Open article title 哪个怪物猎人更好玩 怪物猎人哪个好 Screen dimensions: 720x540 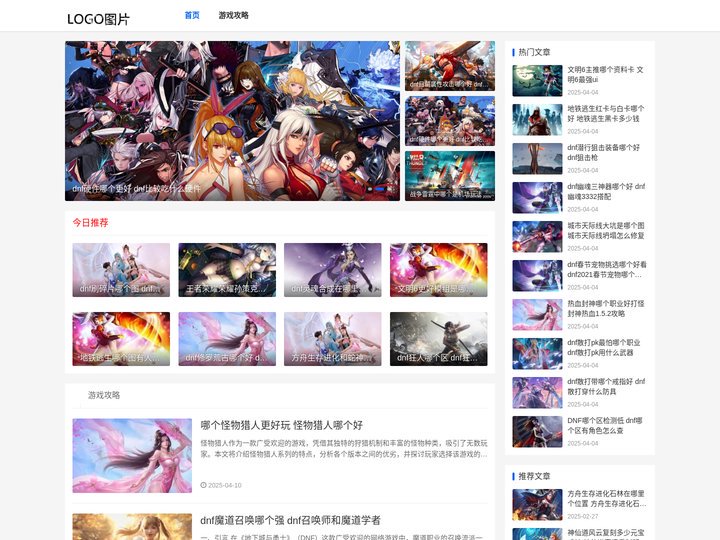281,425
